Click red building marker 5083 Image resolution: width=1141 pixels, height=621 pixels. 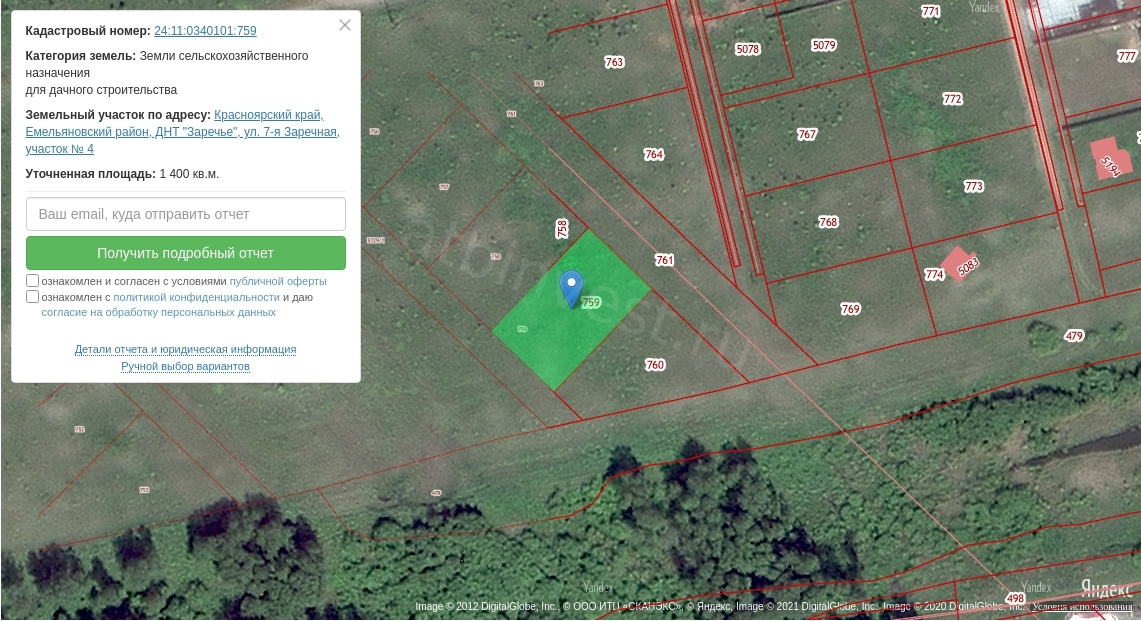962,265
